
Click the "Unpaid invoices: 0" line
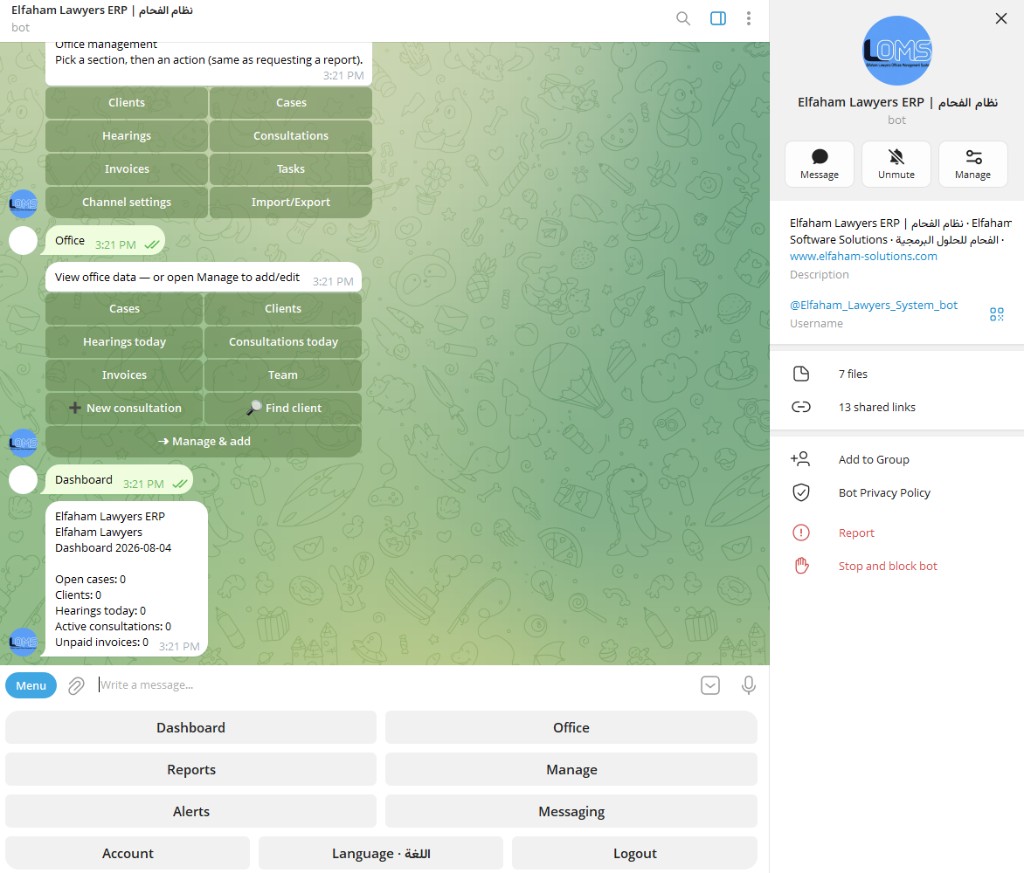pyautogui.click(x=101, y=642)
